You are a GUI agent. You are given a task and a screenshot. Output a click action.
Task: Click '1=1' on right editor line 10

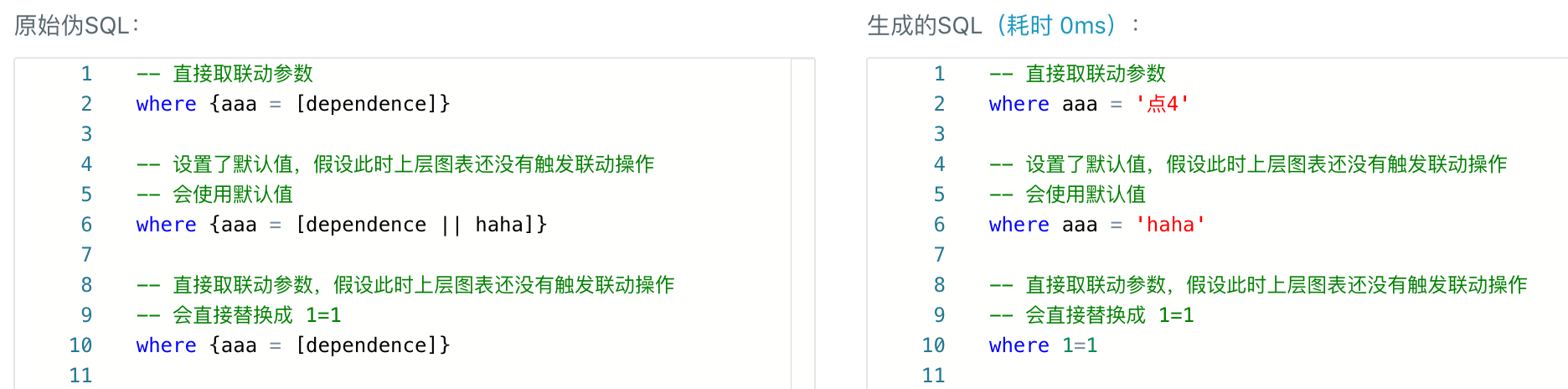[x=1080, y=345]
